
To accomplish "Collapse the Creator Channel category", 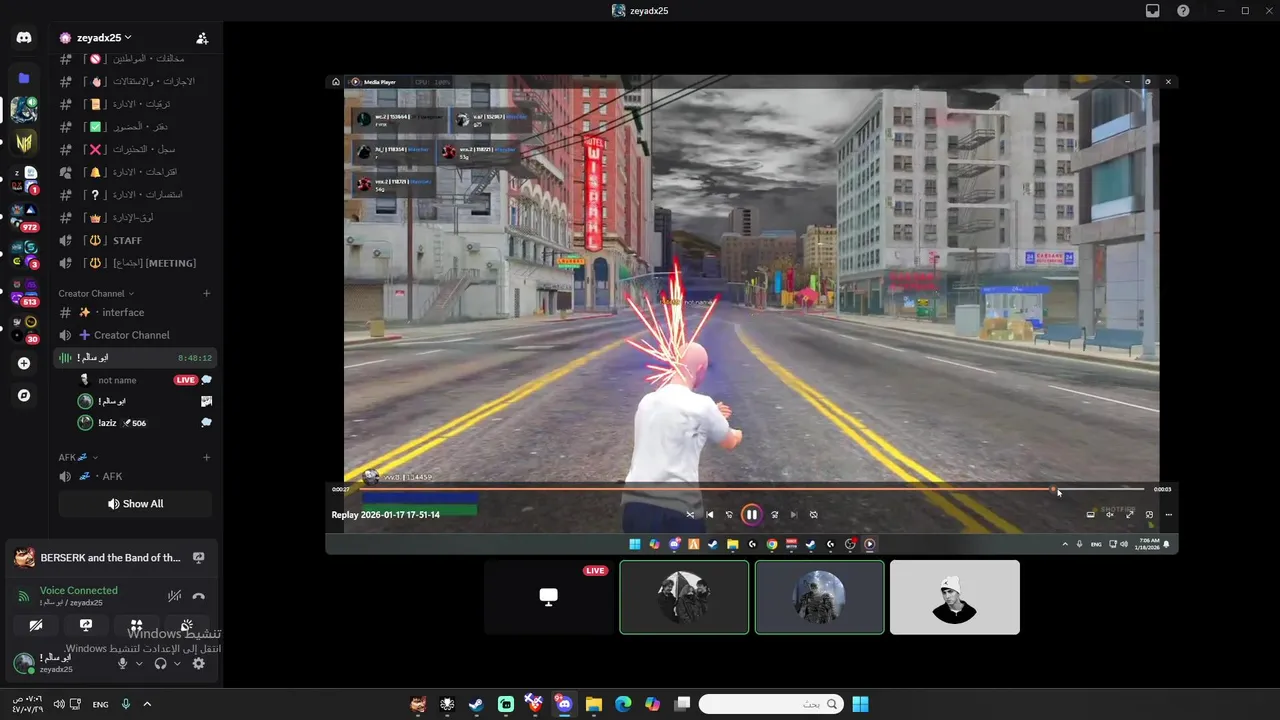I will coord(96,293).
